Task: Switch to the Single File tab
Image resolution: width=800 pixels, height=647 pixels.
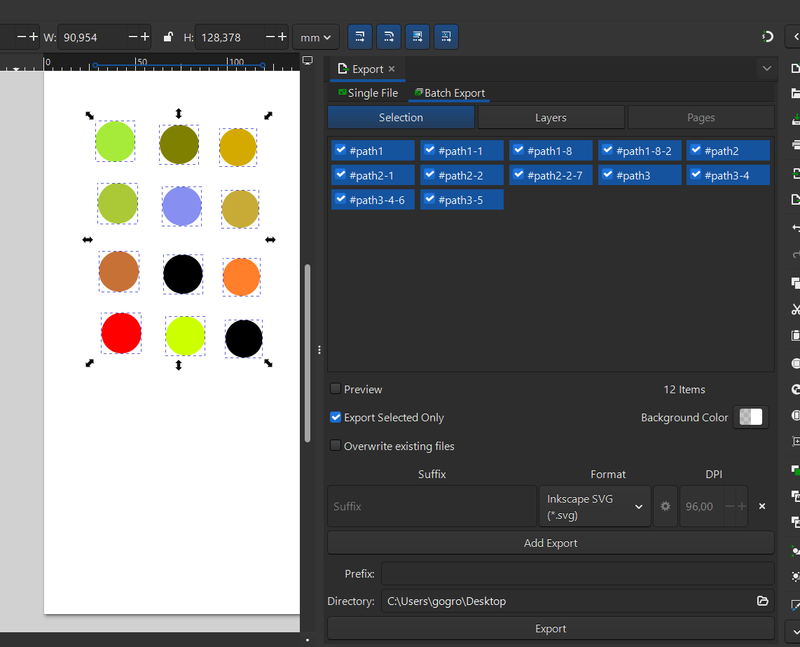Action: (369, 92)
